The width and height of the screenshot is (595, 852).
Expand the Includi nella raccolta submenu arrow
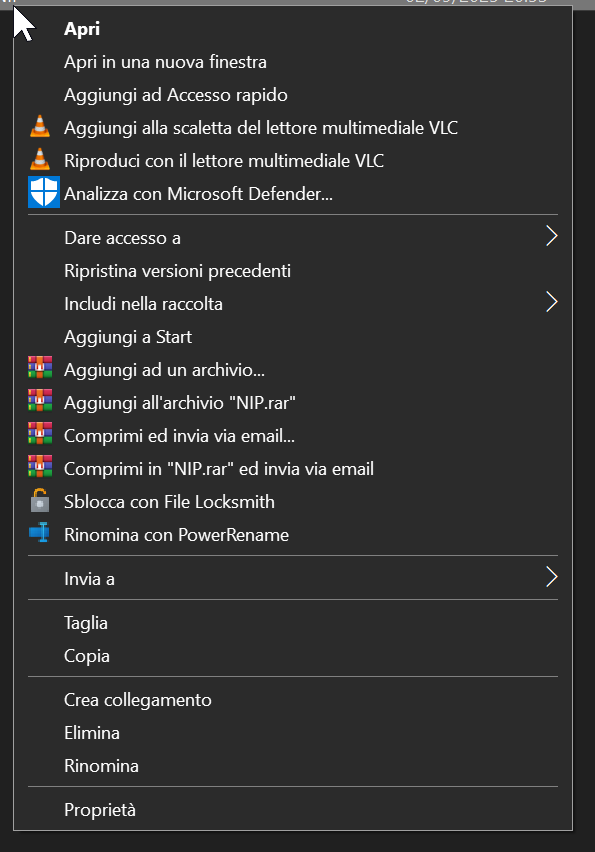(552, 302)
